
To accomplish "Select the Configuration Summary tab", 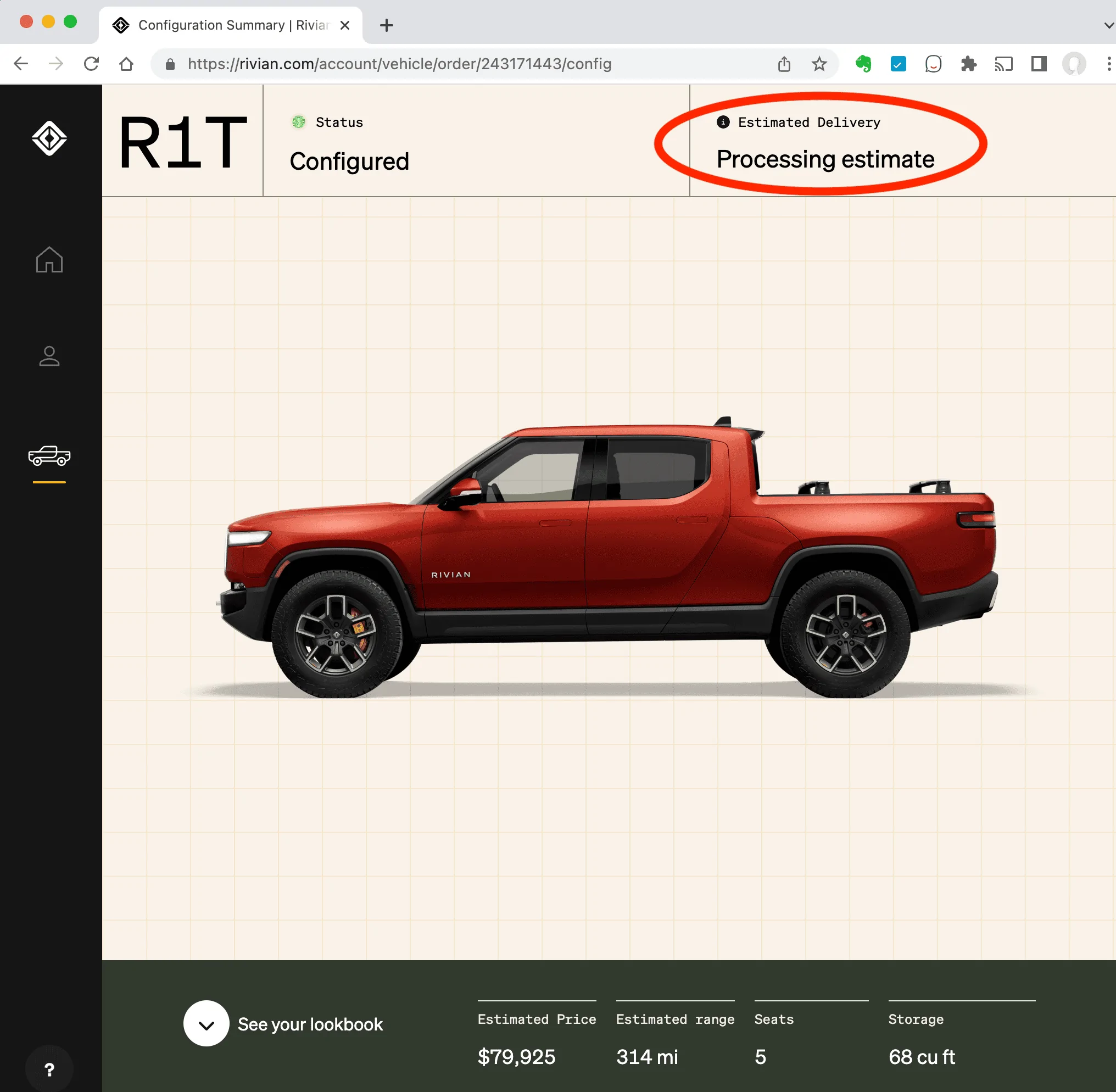I will 231,25.
